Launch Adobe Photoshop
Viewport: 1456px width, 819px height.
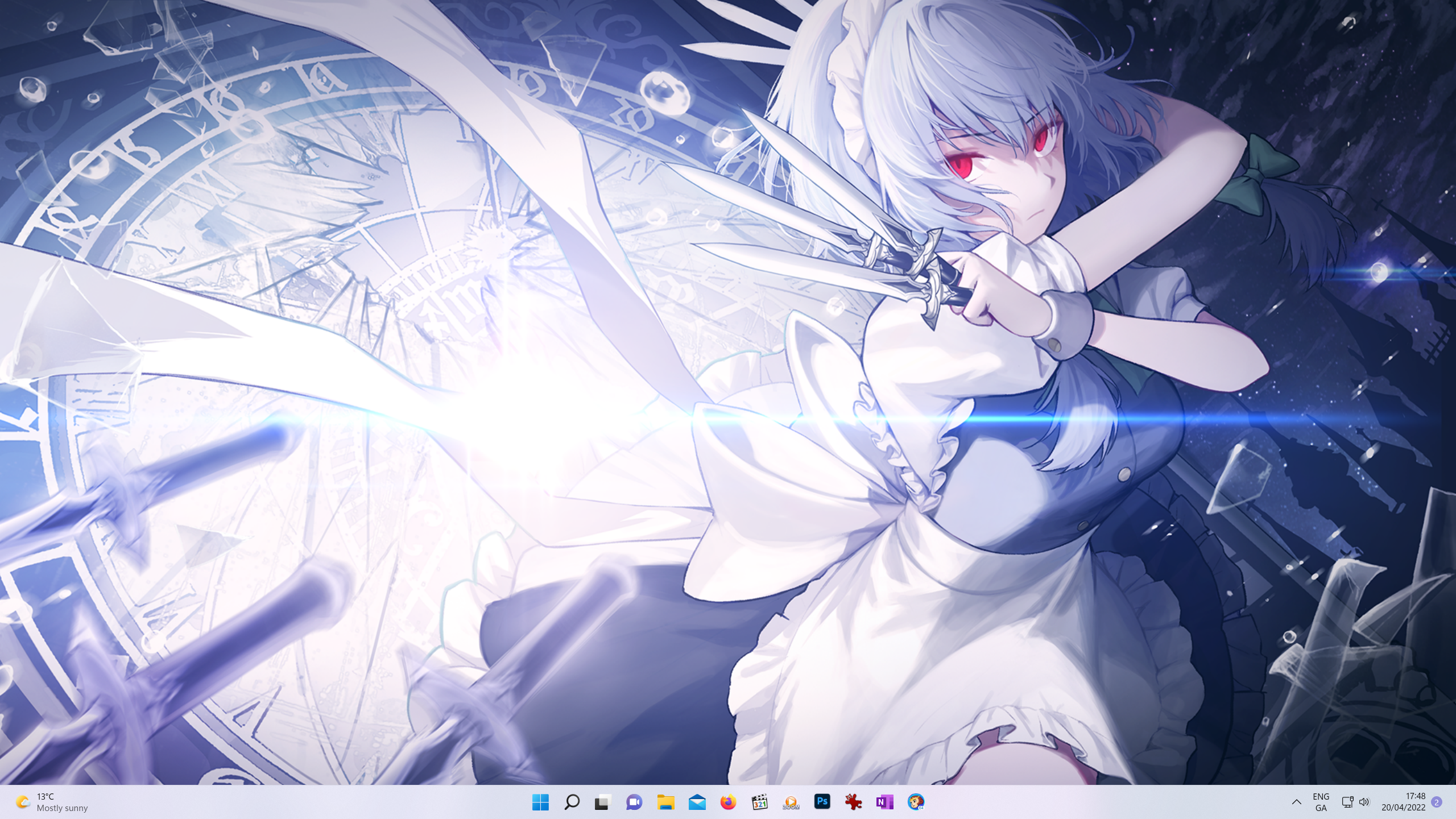[x=822, y=802]
